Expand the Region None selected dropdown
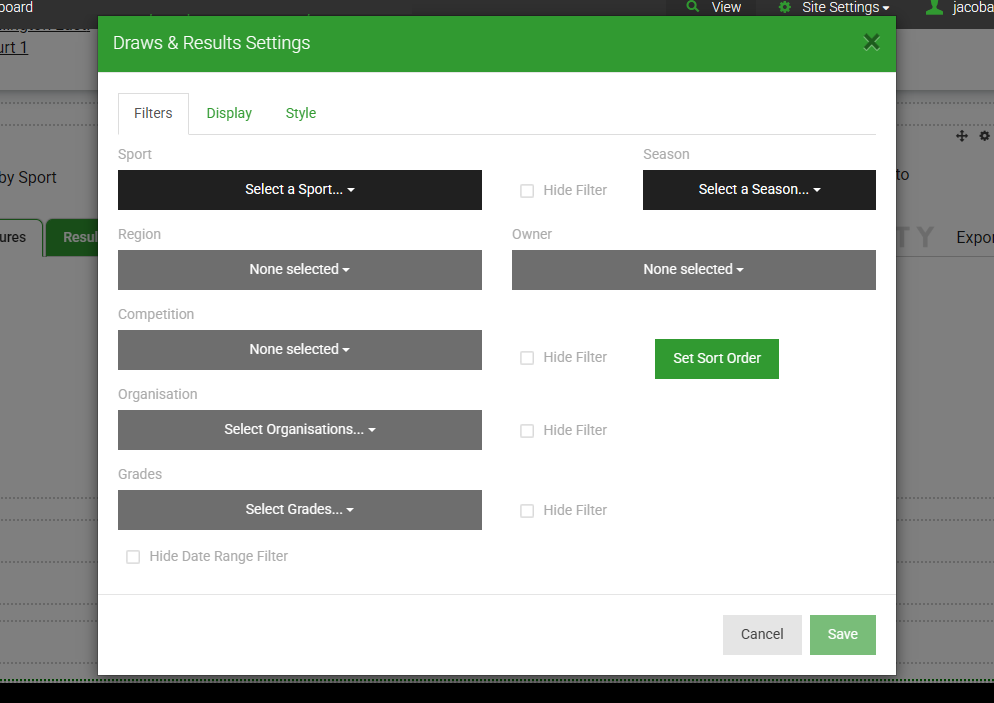Screen dimensions: 994x703 point(300,269)
